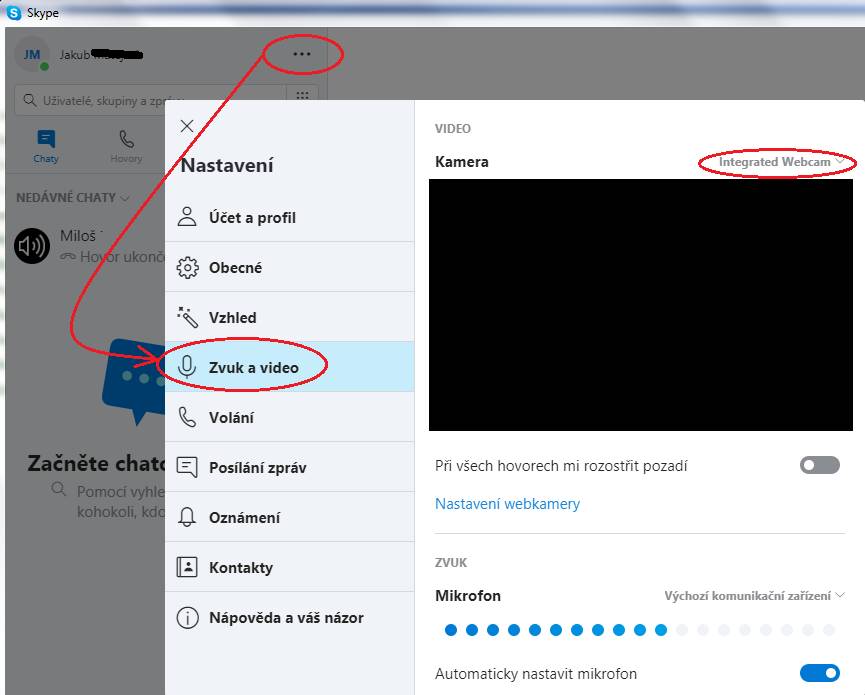Click the microphone icon for Zvuk a video
This screenshot has height=695, width=865.
187,367
